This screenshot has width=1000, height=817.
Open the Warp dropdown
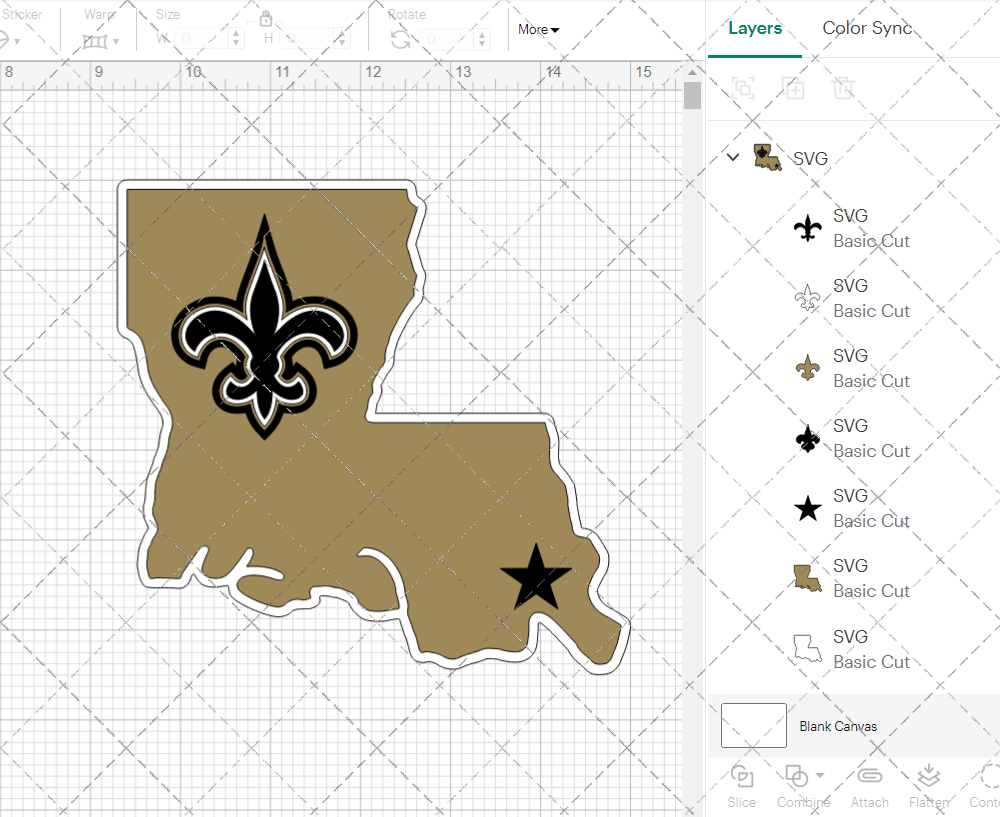[101, 41]
